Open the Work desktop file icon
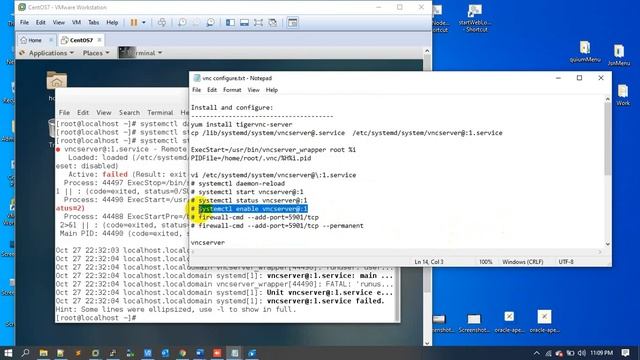 click(623, 95)
